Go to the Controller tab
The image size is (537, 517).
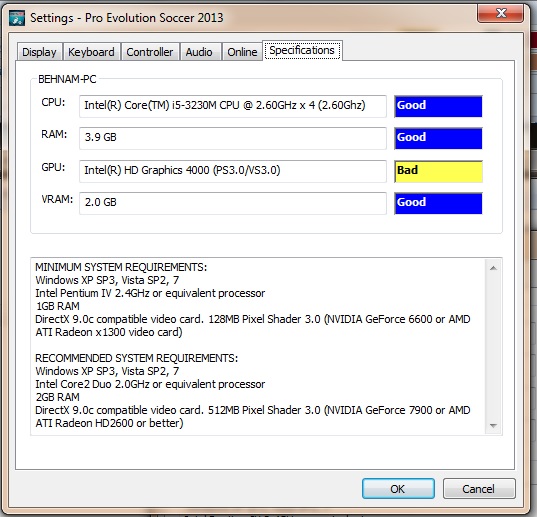click(x=150, y=52)
